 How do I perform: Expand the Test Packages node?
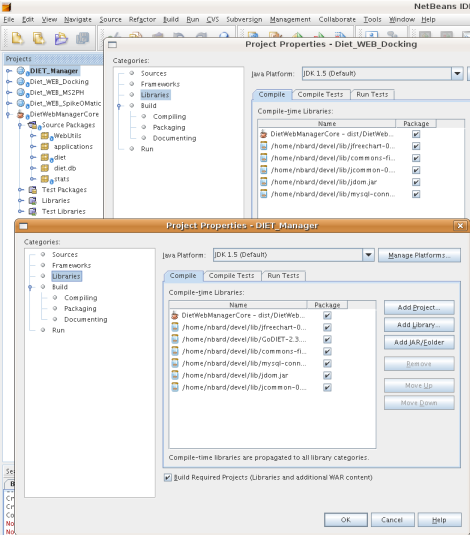[21, 190]
